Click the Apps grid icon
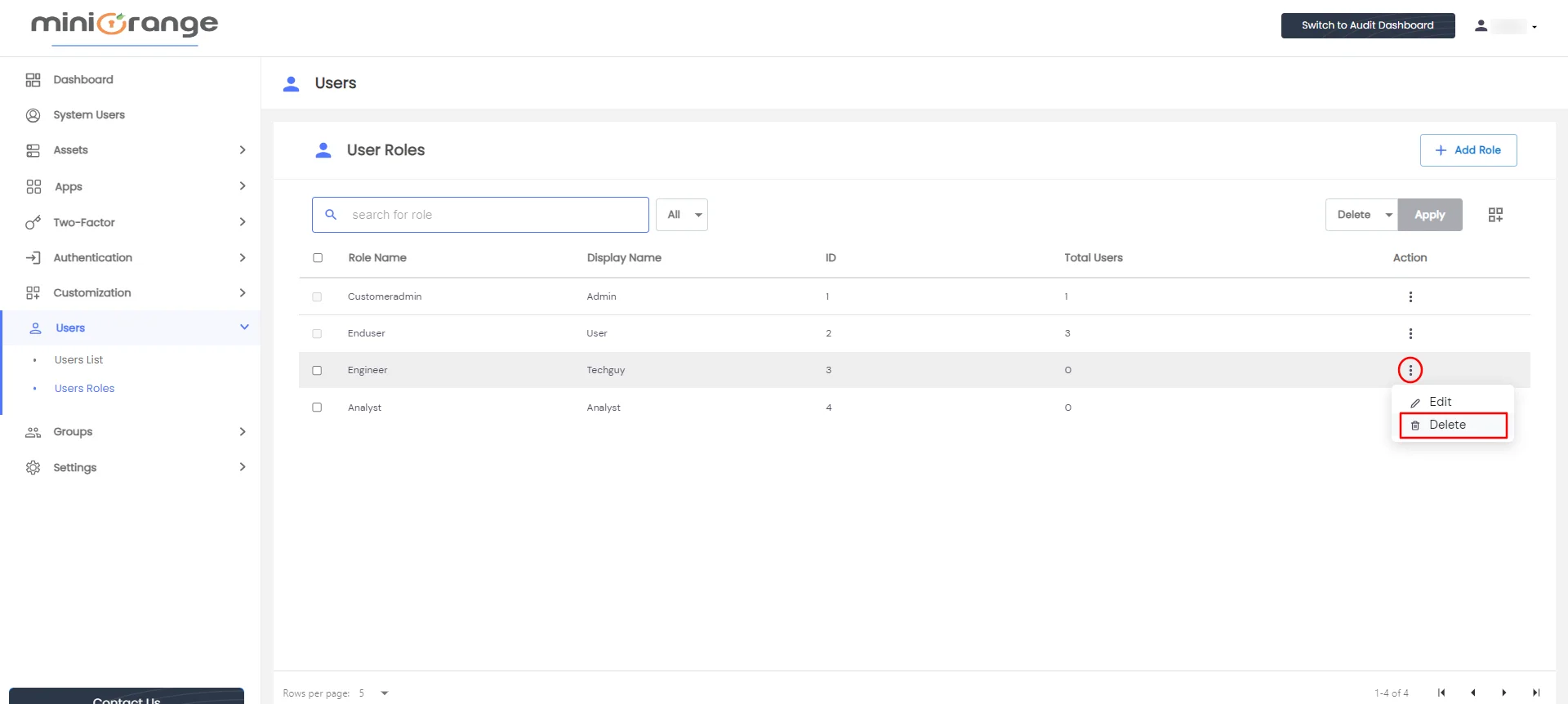Viewport: 1568px width, 704px height. click(33, 186)
